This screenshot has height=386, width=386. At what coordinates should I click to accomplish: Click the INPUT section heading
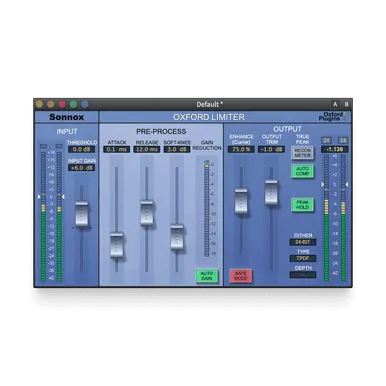(67, 132)
